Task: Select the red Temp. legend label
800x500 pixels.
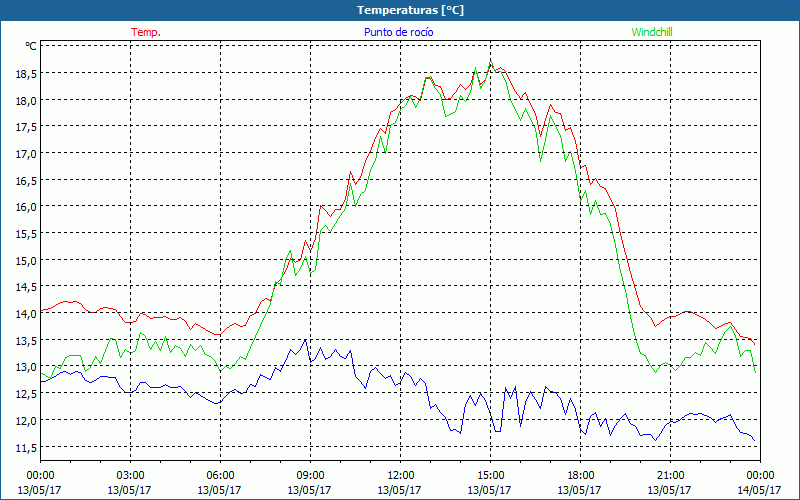Action: [x=146, y=32]
